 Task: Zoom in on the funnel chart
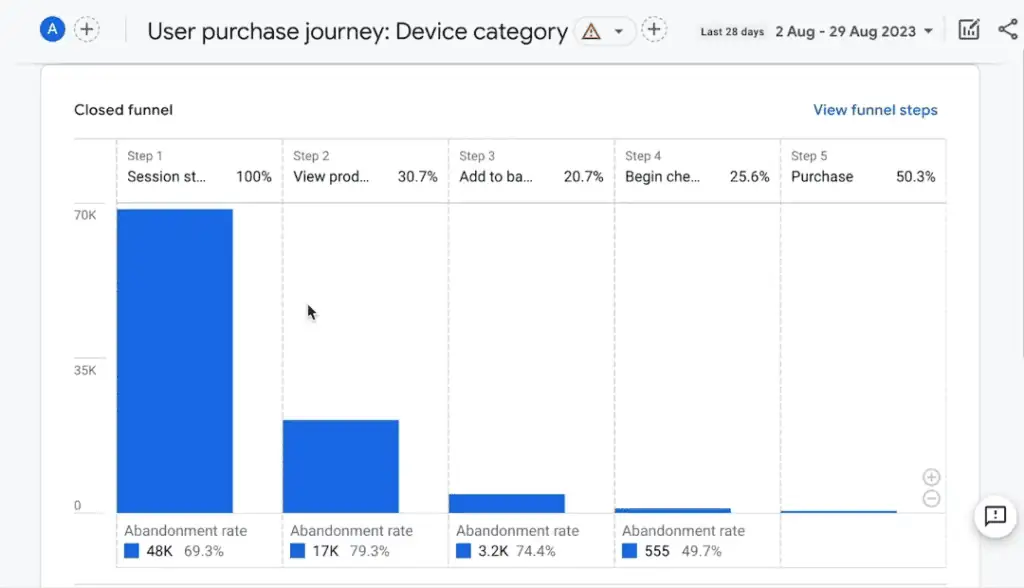[x=931, y=477]
